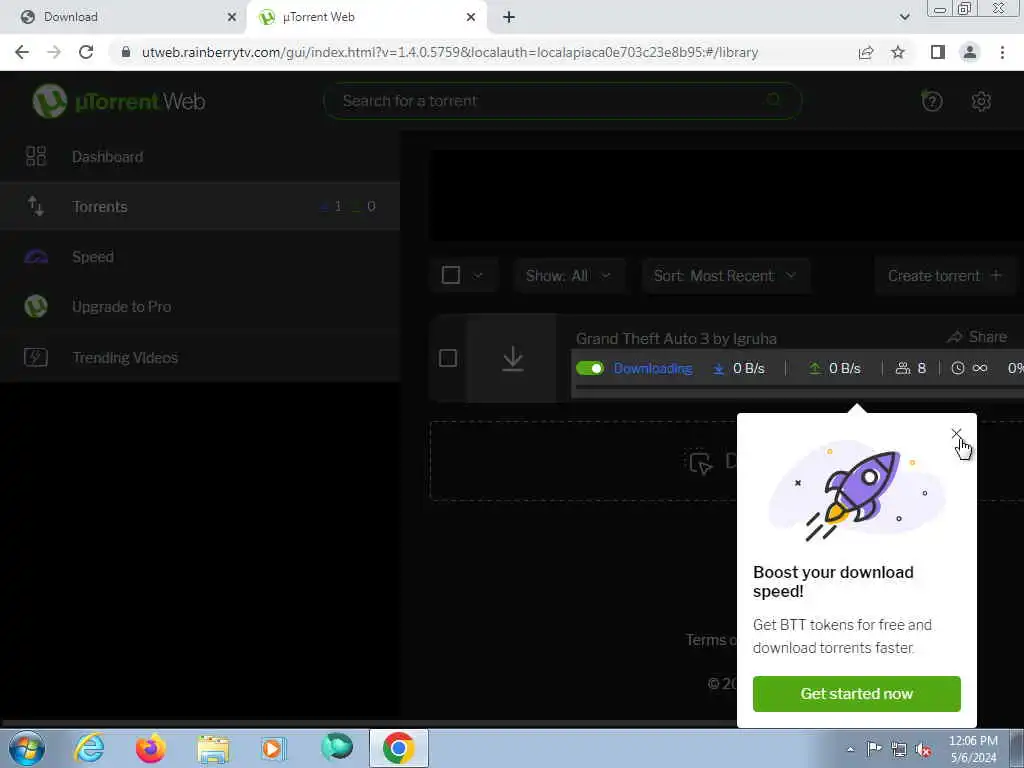Select Torrents in the sidebar
Image resolution: width=1024 pixels, height=768 pixels.
[200, 206]
